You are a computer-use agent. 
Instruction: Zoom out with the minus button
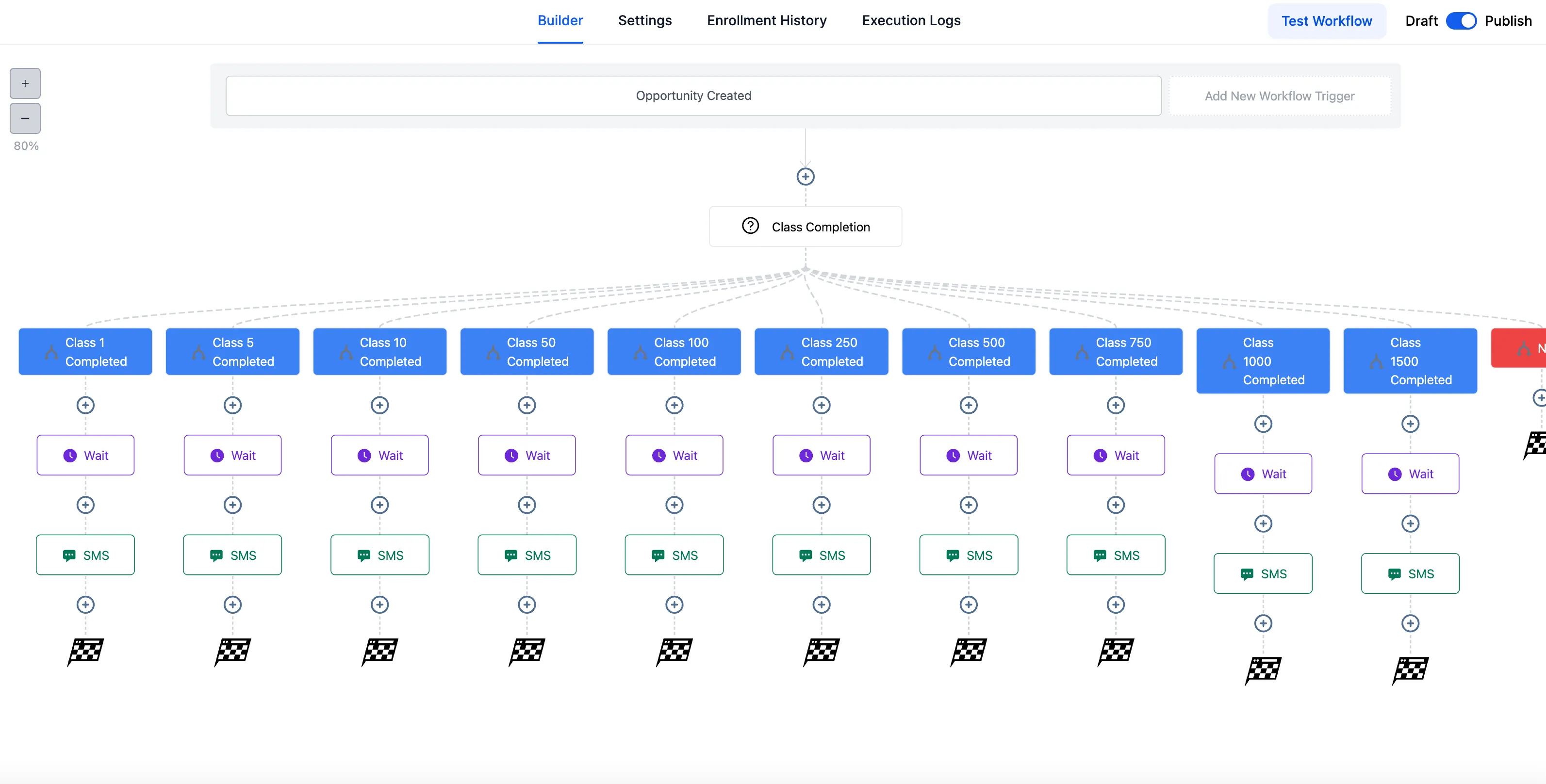pos(25,118)
